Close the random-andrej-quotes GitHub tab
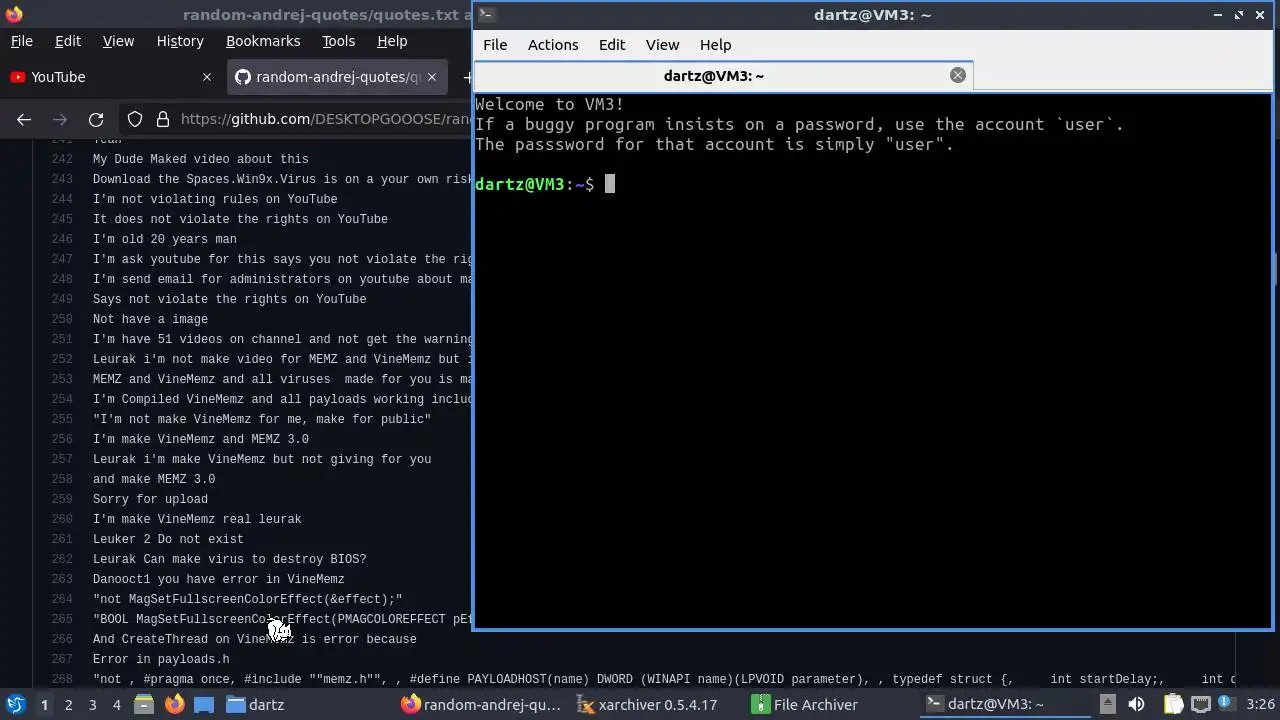 click(x=433, y=77)
